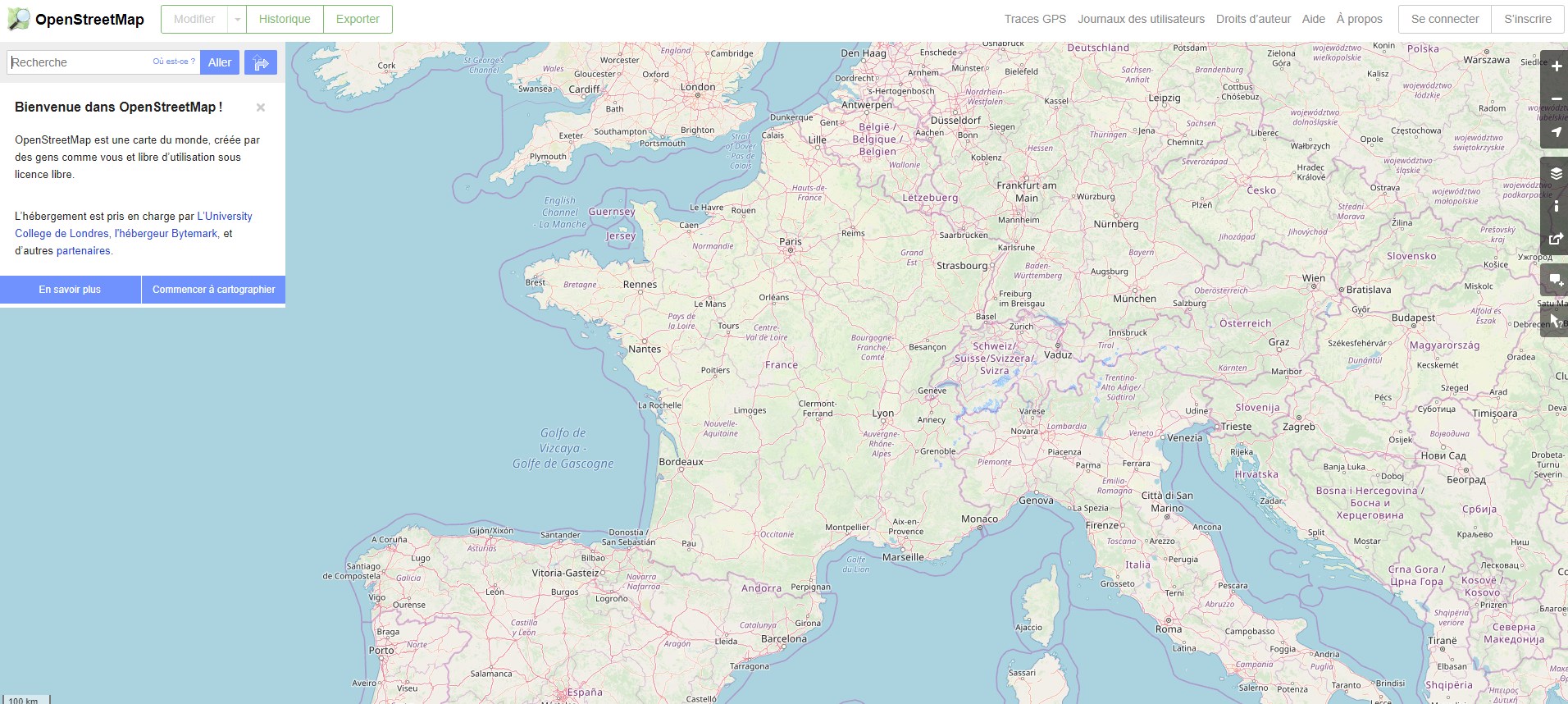Click the Se connecter button
The width and height of the screenshot is (1568, 704).
[x=1445, y=19]
